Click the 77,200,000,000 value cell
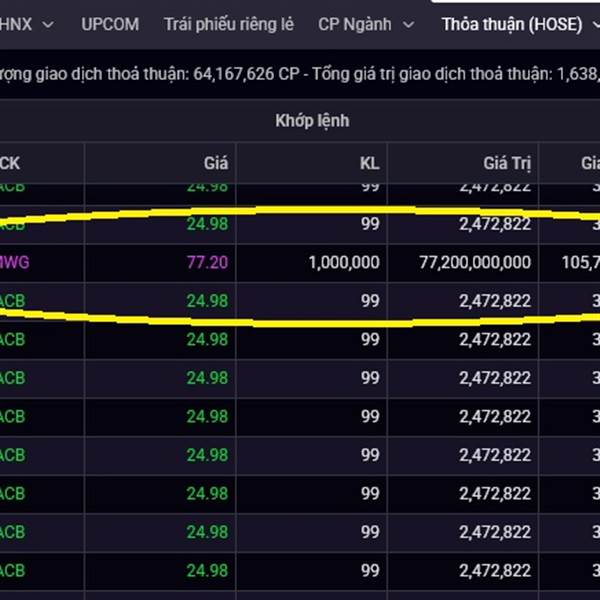The width and height of the screenshot is (600, 600). (x=475, y=263)
